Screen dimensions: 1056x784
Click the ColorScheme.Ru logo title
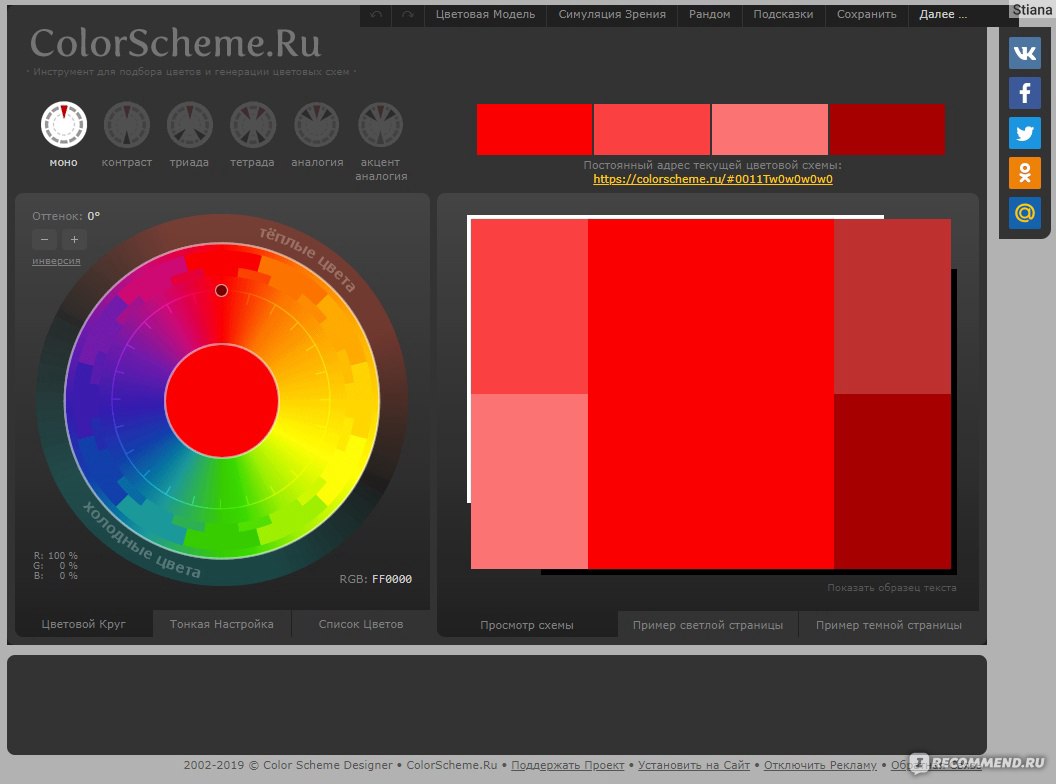point(175,43)
